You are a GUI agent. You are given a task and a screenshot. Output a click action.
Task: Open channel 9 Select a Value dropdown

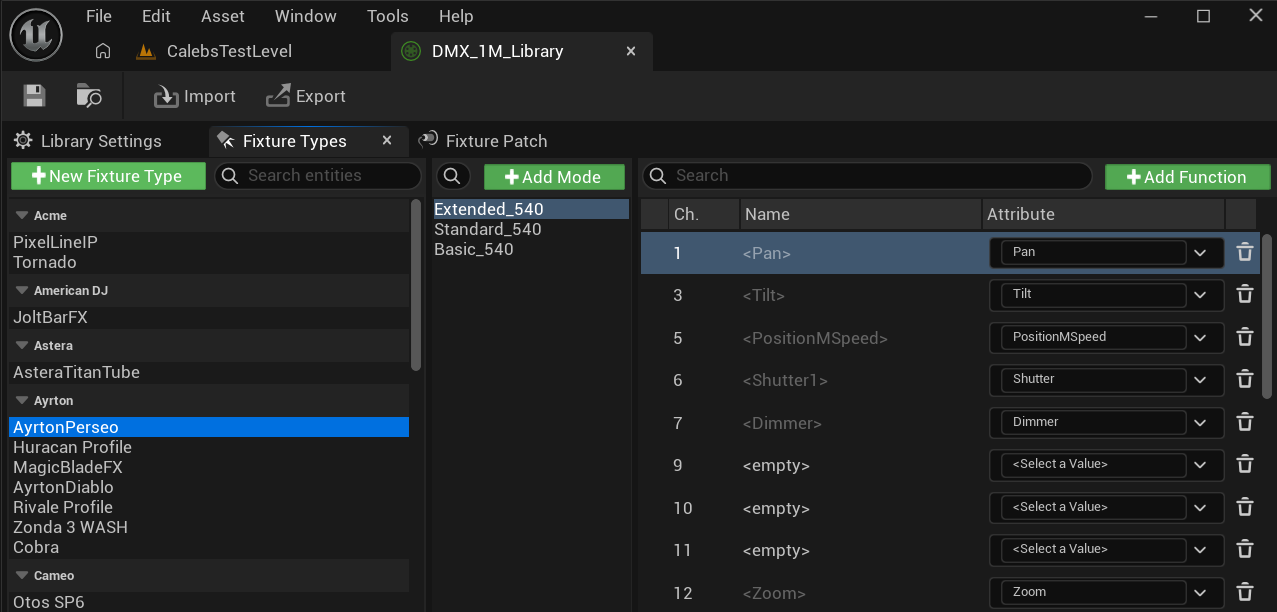point(1106,464)
